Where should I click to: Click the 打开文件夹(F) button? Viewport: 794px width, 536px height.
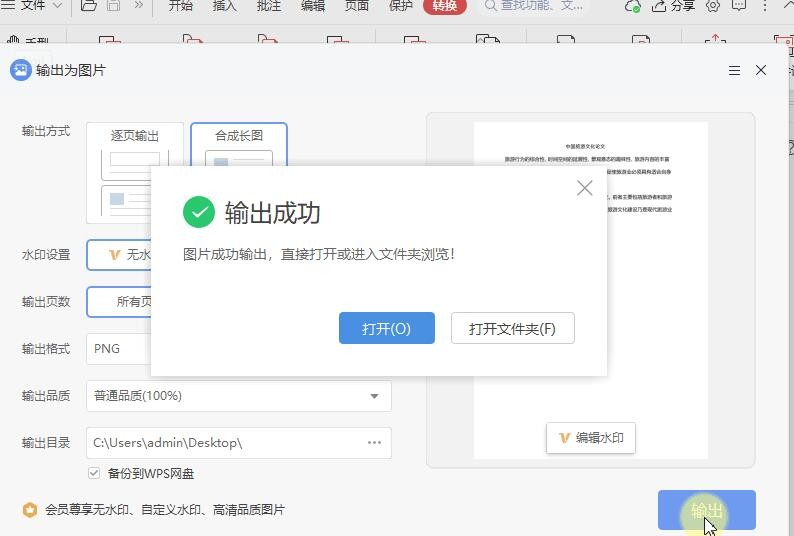click(512, 328)
